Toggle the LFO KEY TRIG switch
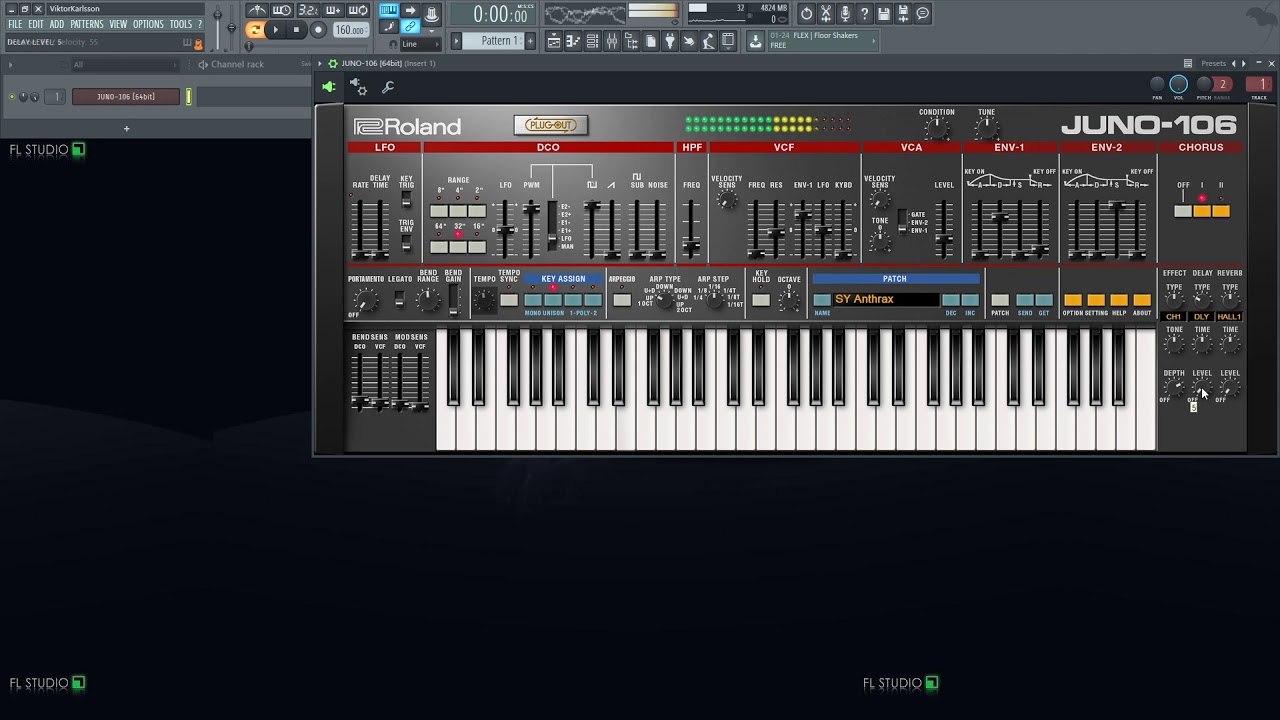This screenshot has height=720, width=1280. tap(406, 199)
